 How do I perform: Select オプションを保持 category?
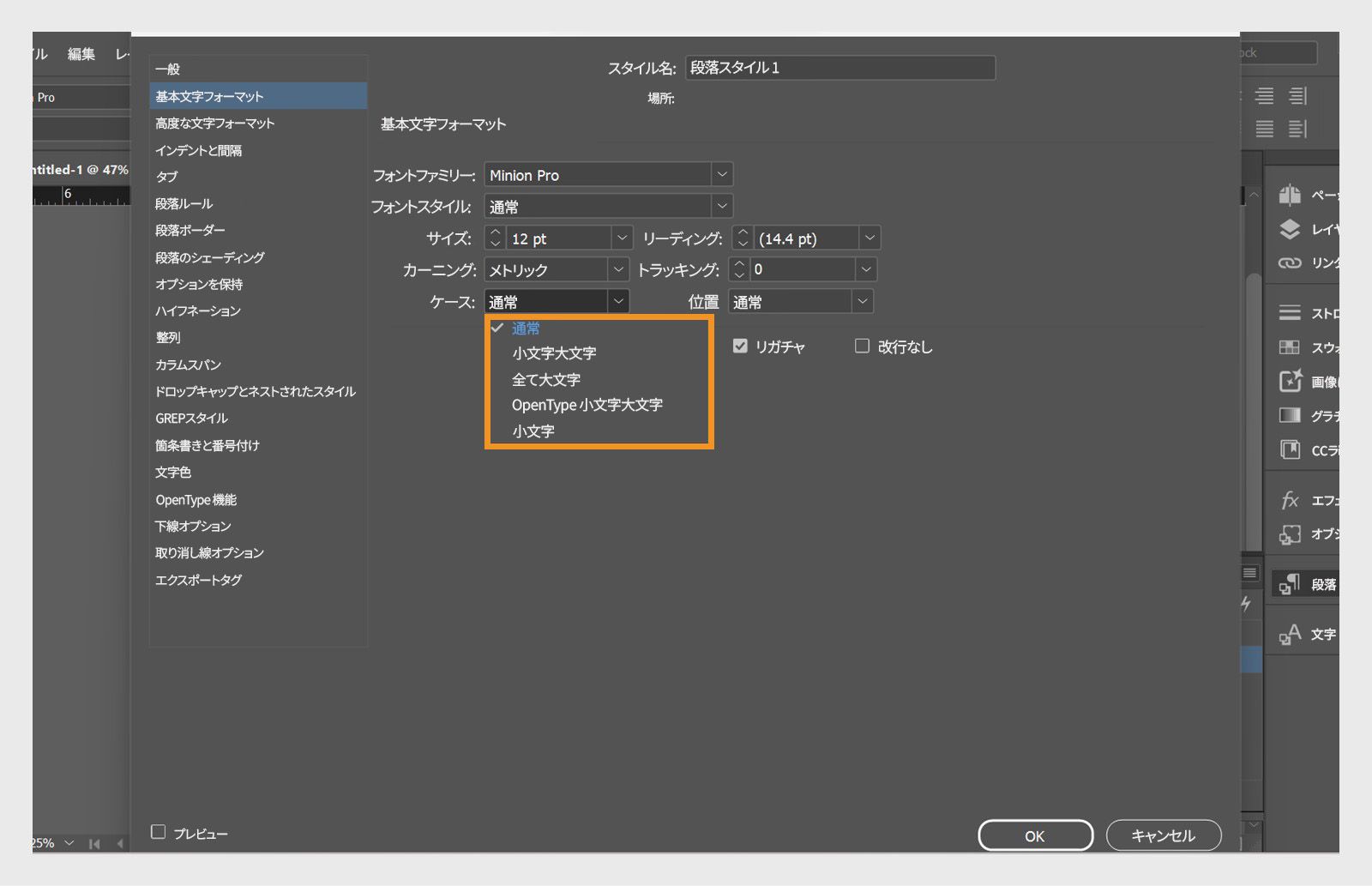coord(258,284)
